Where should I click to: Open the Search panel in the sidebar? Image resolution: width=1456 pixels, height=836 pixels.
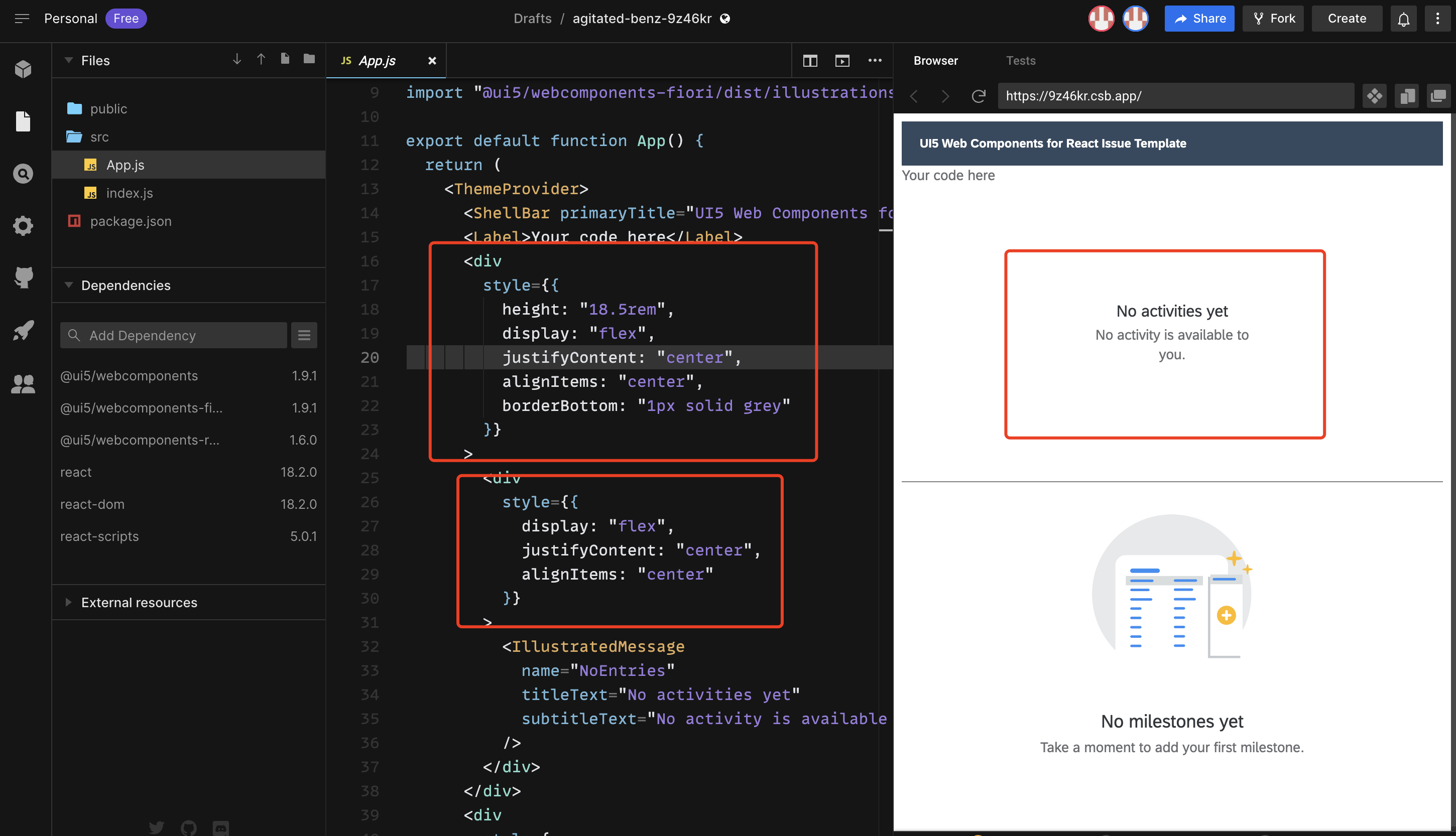coord(23,174)
